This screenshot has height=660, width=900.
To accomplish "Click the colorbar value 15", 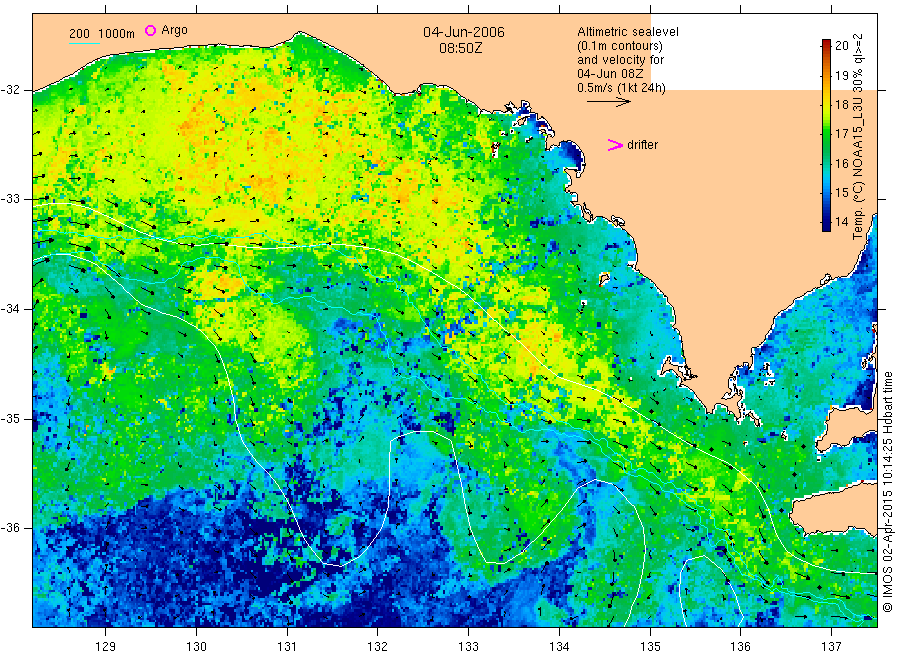I will pyautogui.click(x=841, y=193).
